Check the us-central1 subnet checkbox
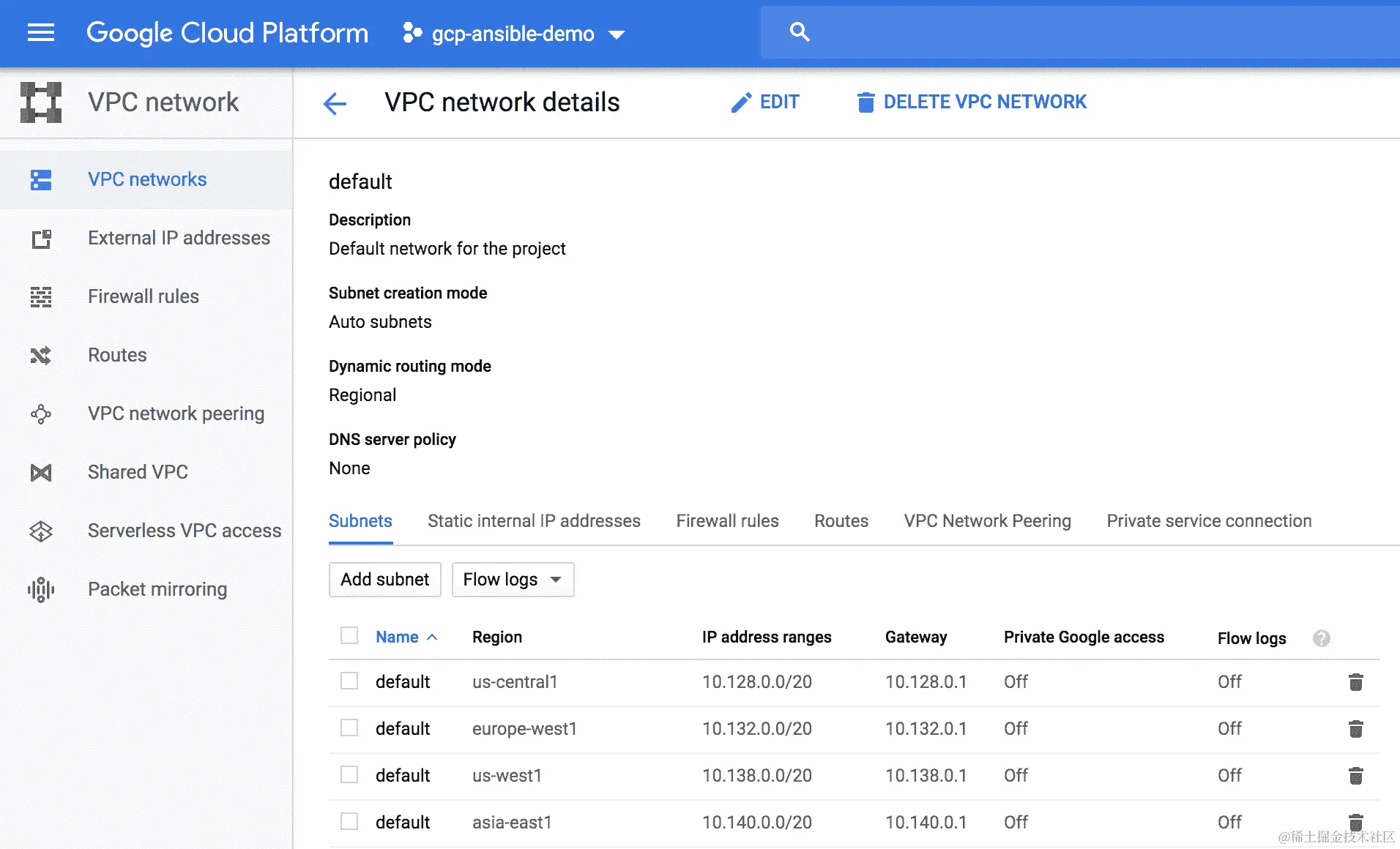The height and width of the screenshot is (849, 1400). click(x=349, y=681)
